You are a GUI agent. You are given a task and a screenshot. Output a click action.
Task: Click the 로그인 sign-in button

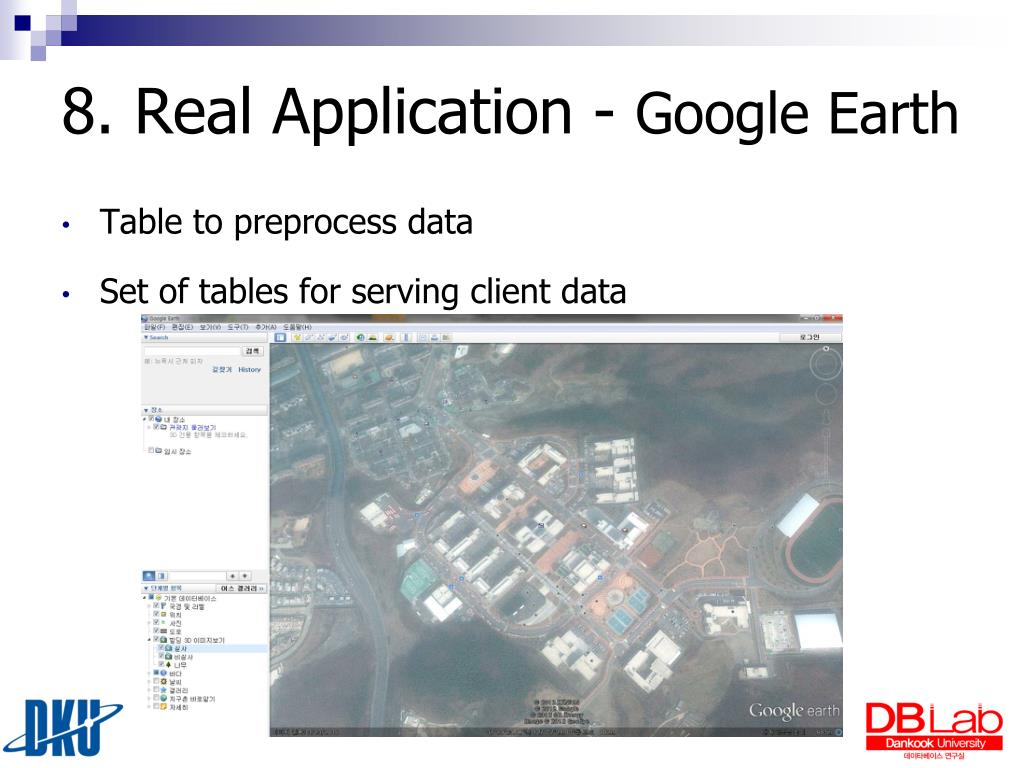coord(810,337)
